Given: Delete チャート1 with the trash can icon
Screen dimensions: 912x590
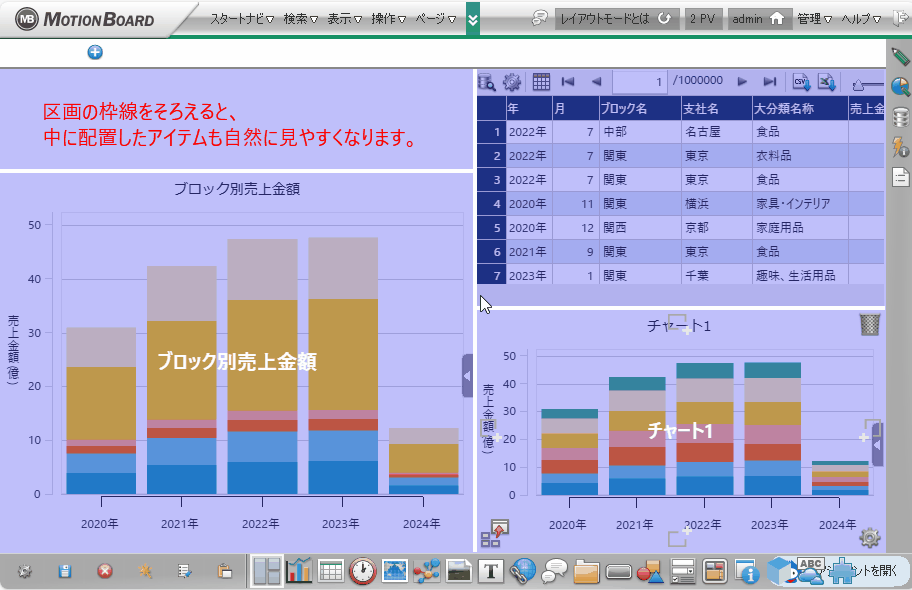Looking at the screenshot, I should (x=870, y=325).
